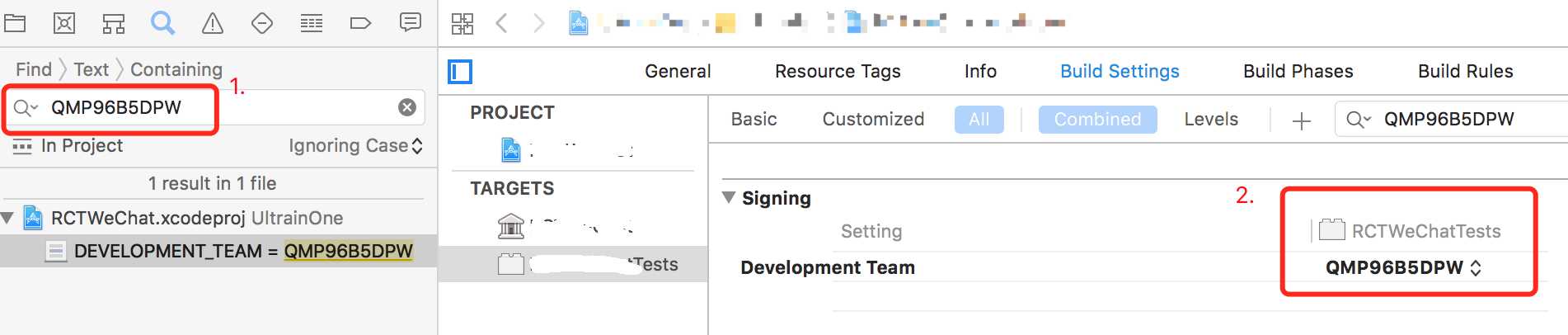Open the Test navigator diamond icon
Viewport: 1568px width, 335px height.
click(x=262, y=23)
